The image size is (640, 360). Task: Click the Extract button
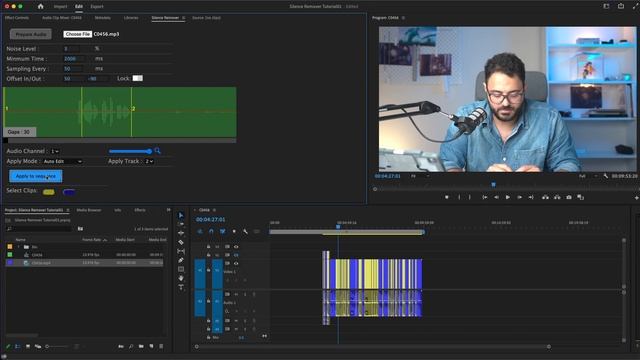[557, 197]
